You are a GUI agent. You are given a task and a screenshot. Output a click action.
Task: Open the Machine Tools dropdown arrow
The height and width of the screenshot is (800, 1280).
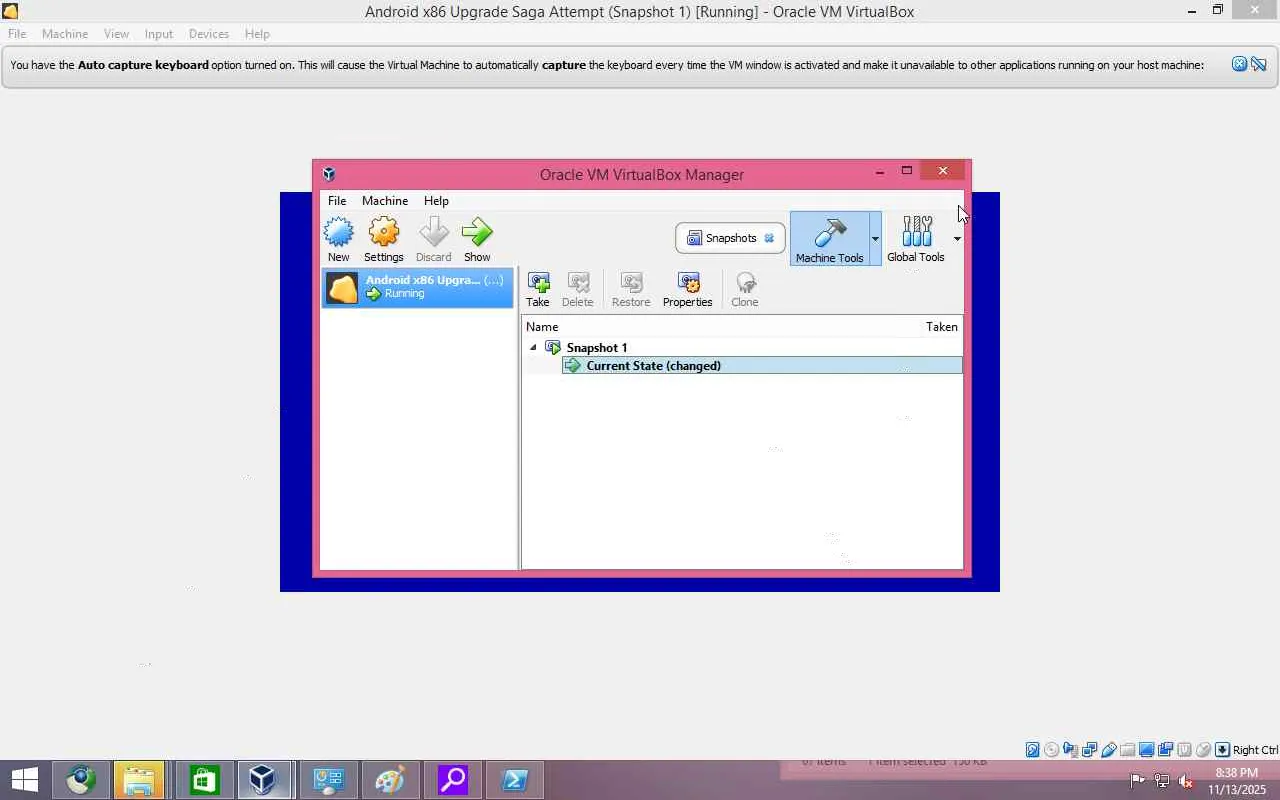point(875,239)
